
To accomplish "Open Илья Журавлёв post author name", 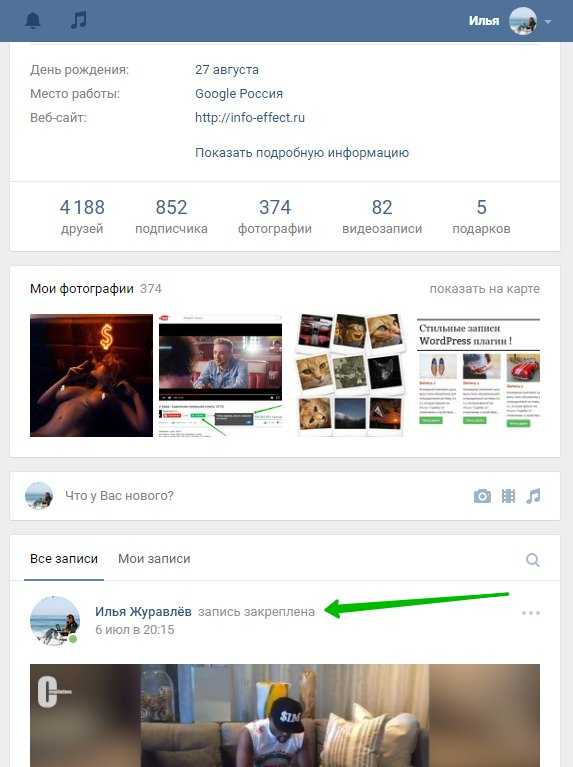I will 143,611.
